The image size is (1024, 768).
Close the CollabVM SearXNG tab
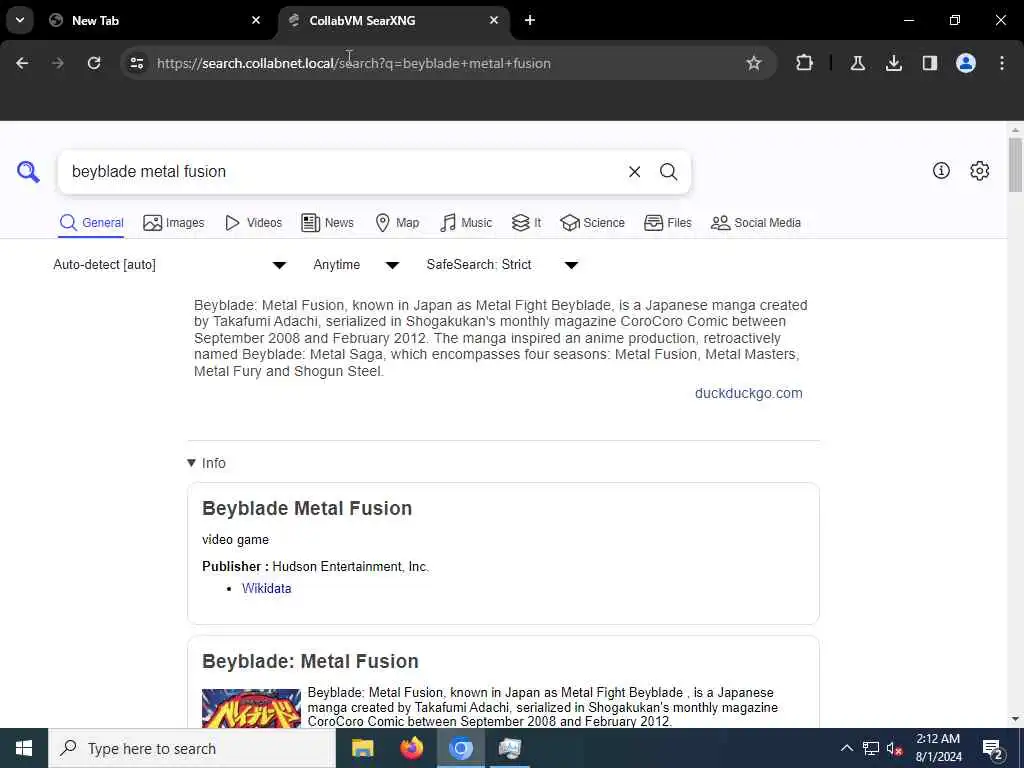(x=494, y=20)
